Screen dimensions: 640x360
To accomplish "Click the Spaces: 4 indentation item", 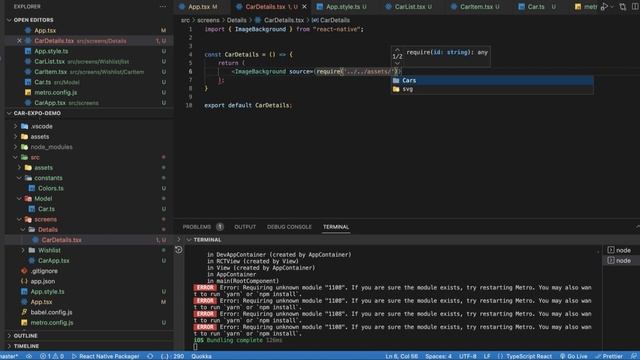I will tap(438, 356).
